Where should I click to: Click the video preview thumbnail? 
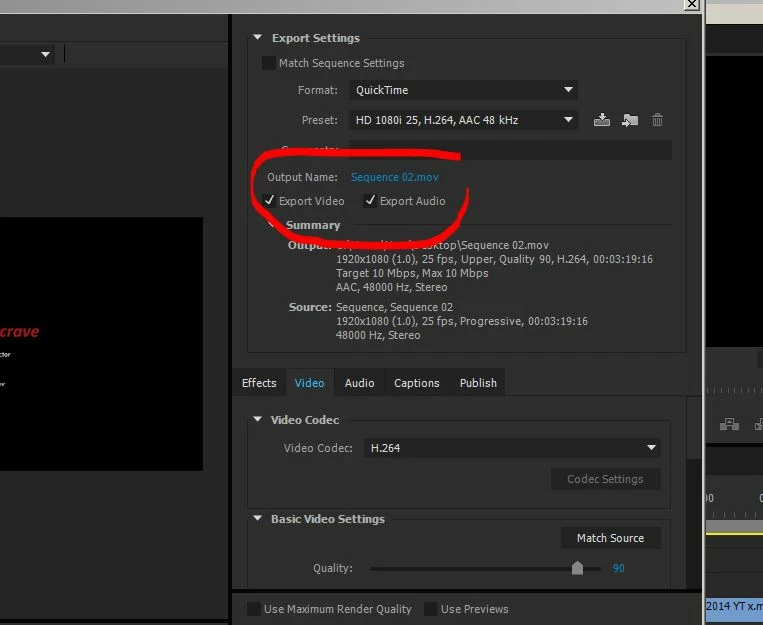pos(101,344)
